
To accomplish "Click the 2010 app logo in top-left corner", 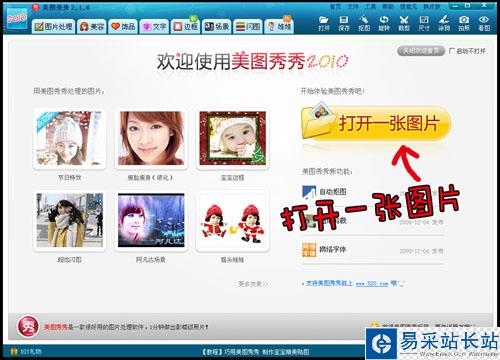I will click(x=17, y=18).
